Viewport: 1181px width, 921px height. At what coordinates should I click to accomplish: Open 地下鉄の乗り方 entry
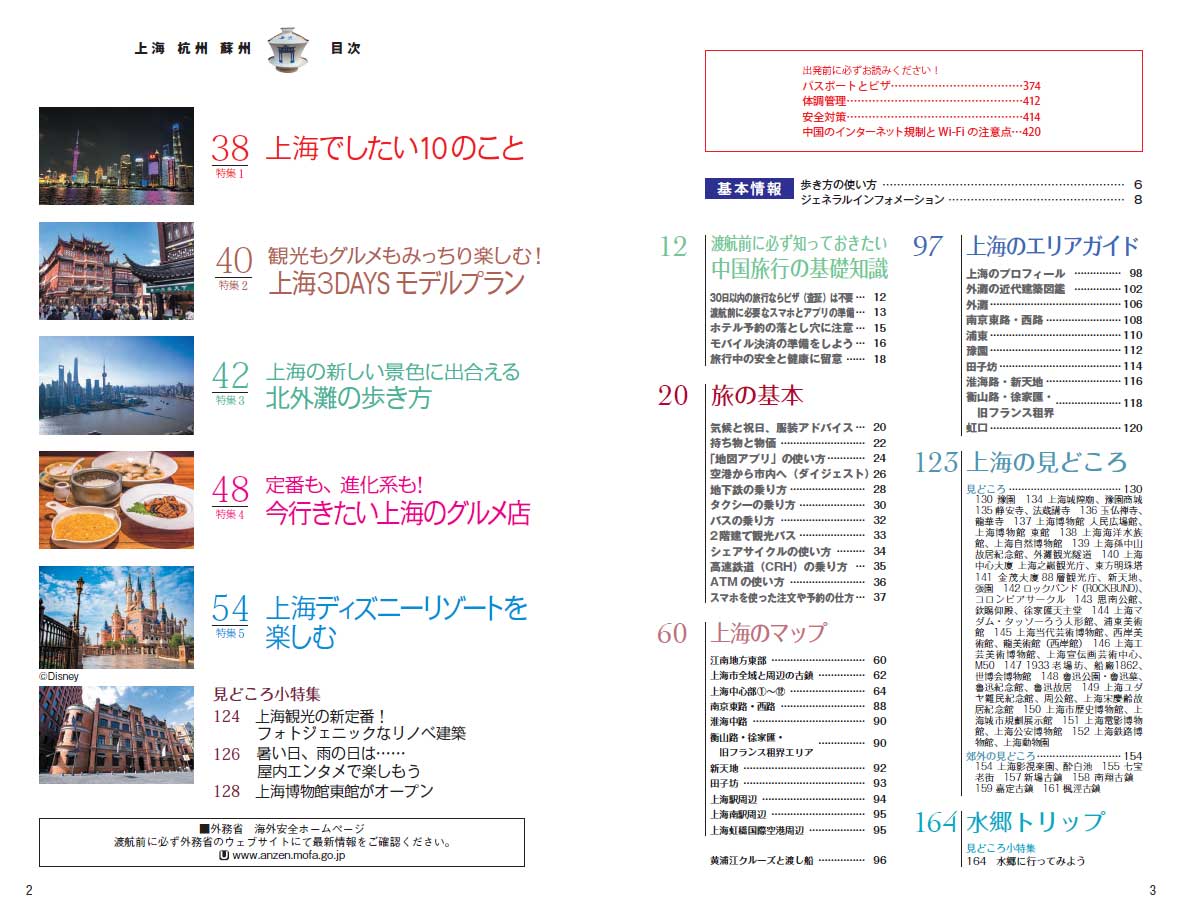click(748, 489)
